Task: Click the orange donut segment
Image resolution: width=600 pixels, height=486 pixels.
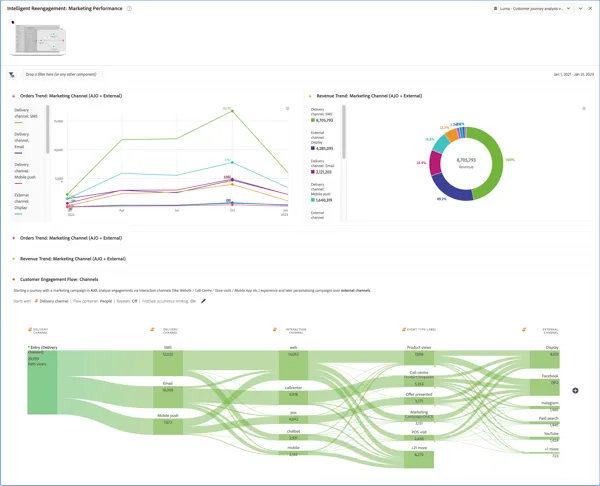Action: [x=452, y=135]
